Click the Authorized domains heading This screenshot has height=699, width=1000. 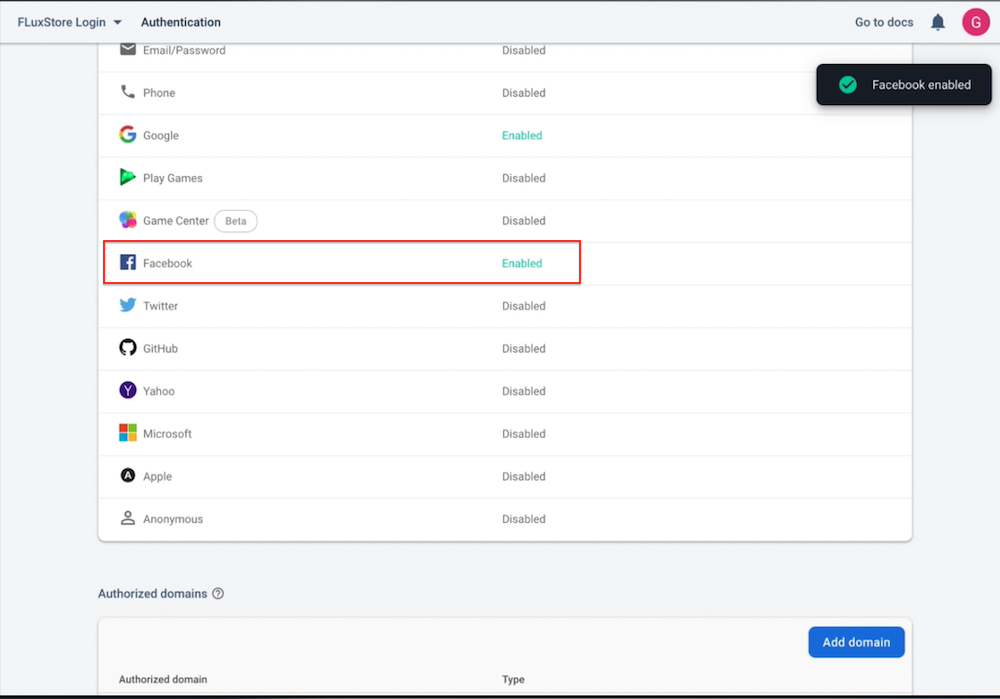pos(152,594)
